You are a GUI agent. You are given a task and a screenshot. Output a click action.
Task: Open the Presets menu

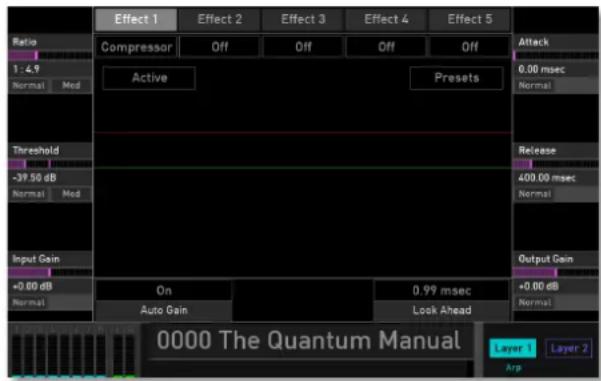(x=456, y=78)
